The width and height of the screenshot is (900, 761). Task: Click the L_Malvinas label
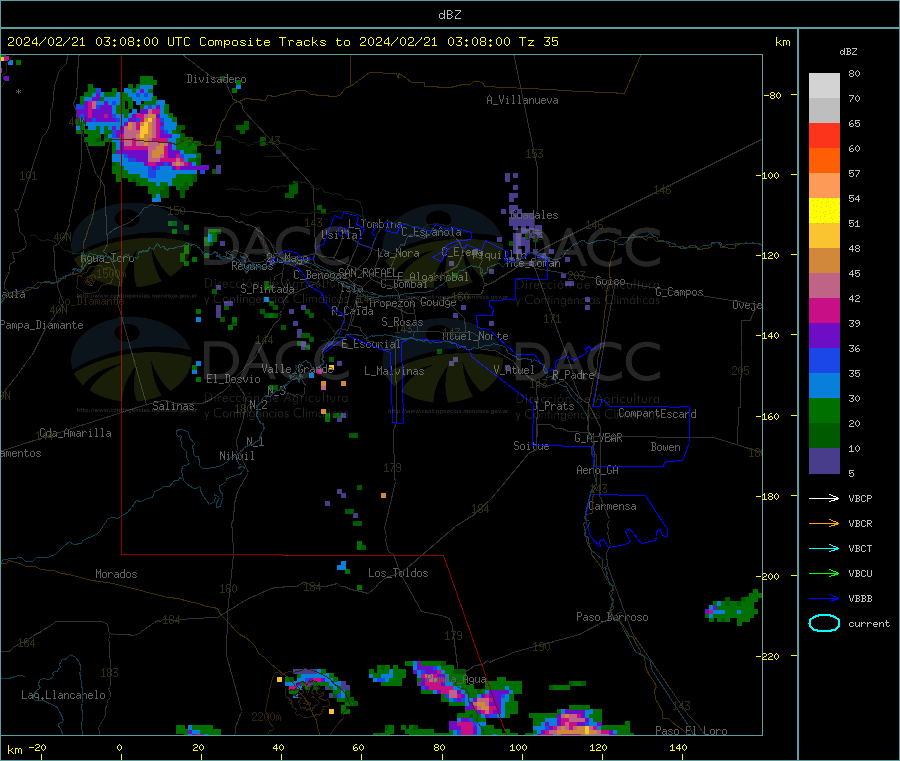click(394, 371)
